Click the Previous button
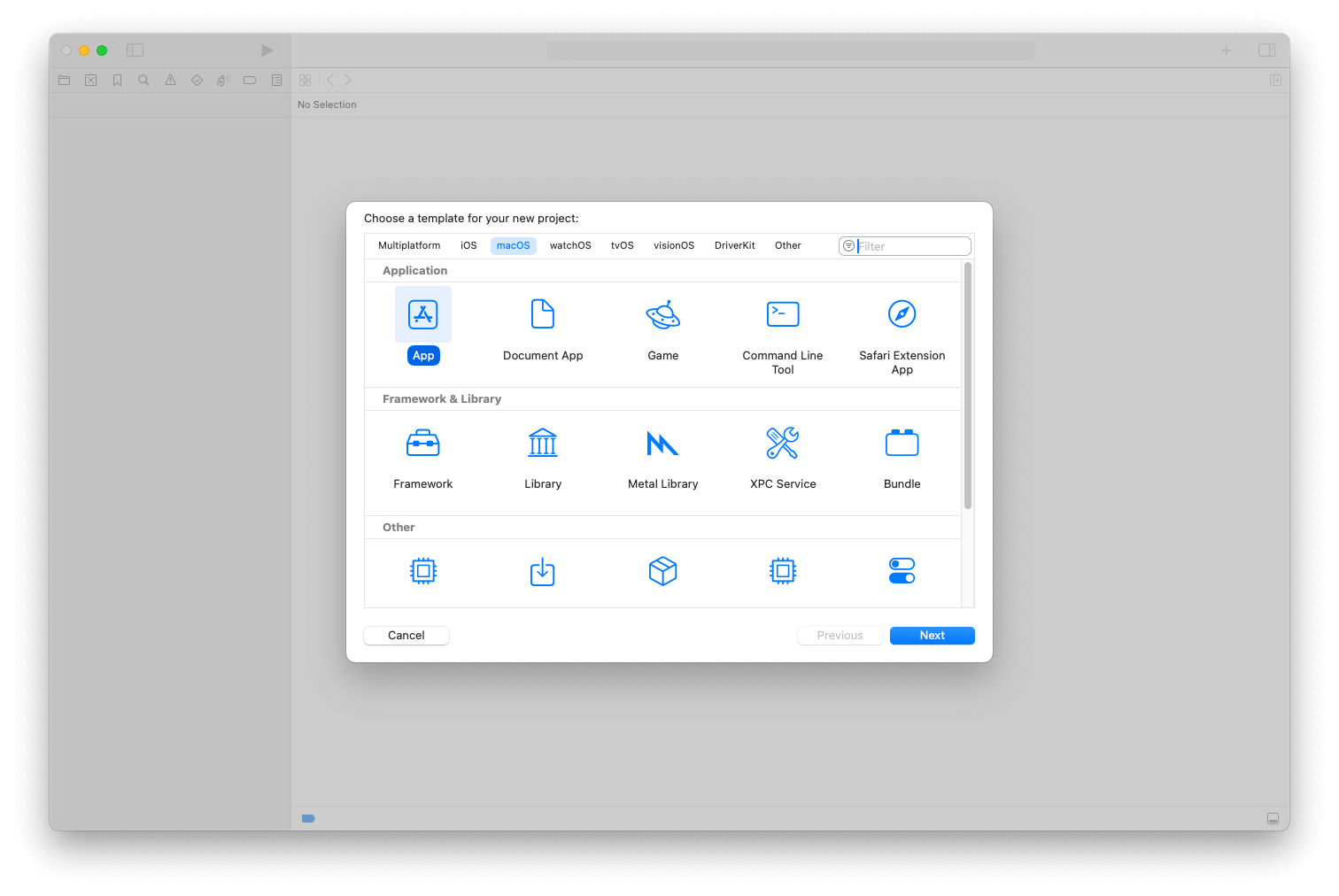The height and width of the screenshot is (896, 1339). click(x=840, y=635)
